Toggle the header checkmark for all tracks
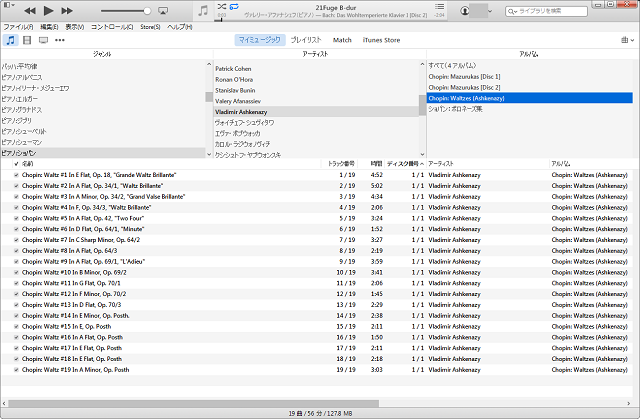Screen dimensions: 640x419 (x=16, y=164)
